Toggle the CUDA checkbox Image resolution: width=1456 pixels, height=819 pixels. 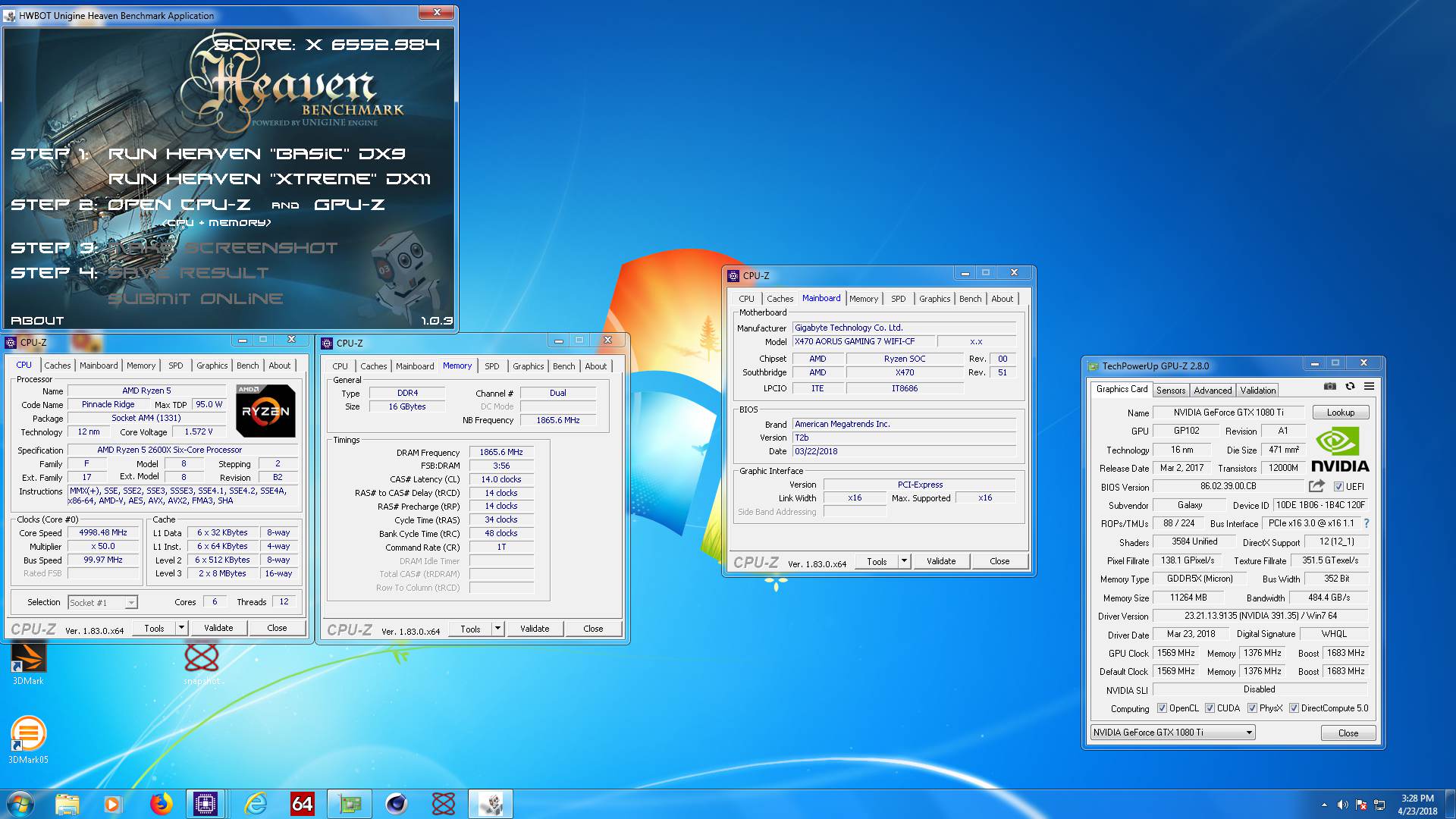pos(1210,708)
